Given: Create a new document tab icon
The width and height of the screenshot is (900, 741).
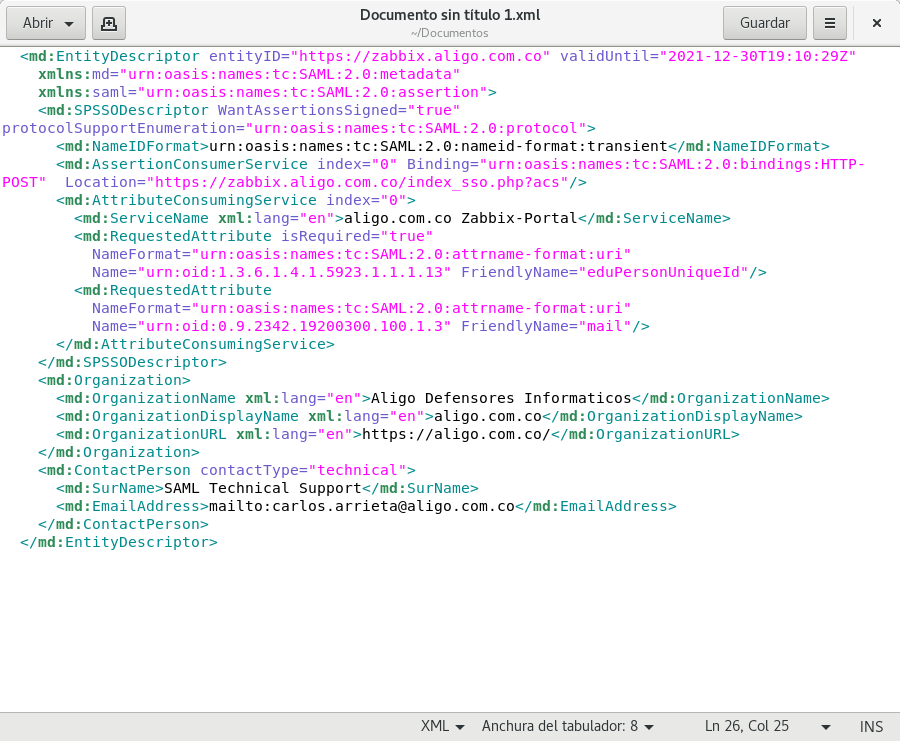Looking at the screenshot, I should coord(109,23).
